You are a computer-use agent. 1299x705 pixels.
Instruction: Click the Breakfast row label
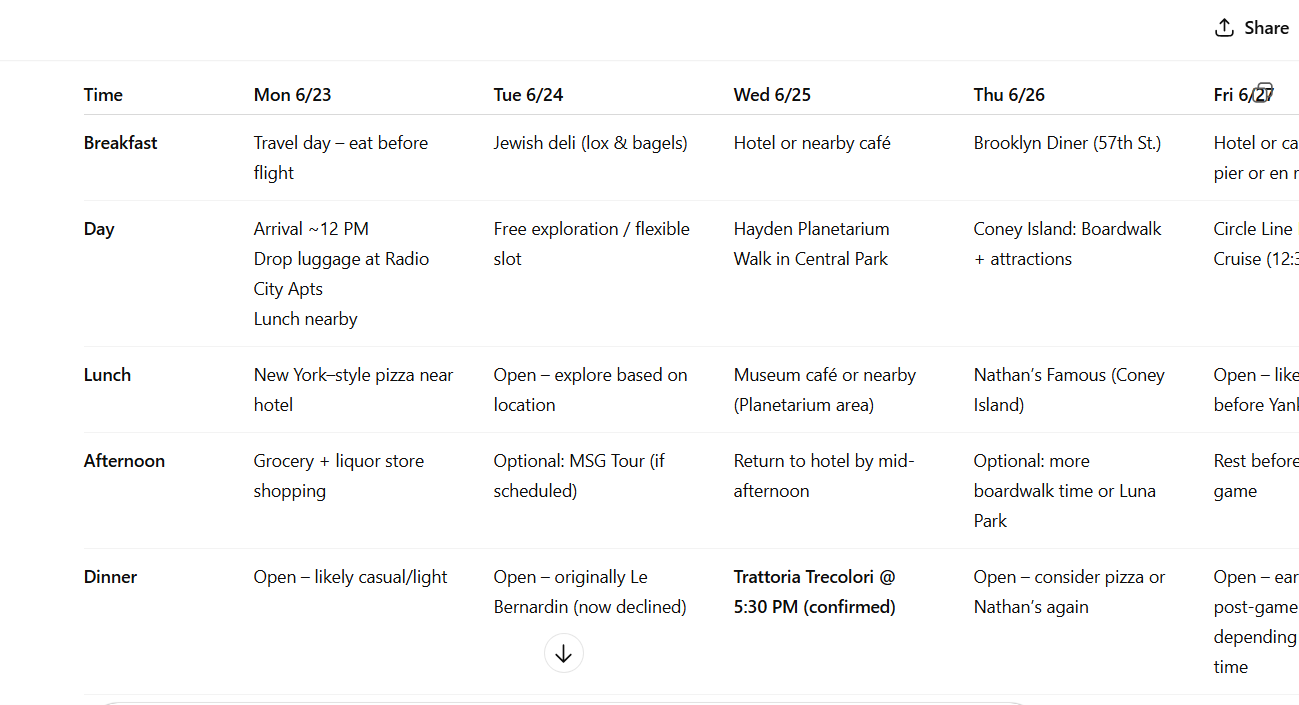tap(121, 143)
